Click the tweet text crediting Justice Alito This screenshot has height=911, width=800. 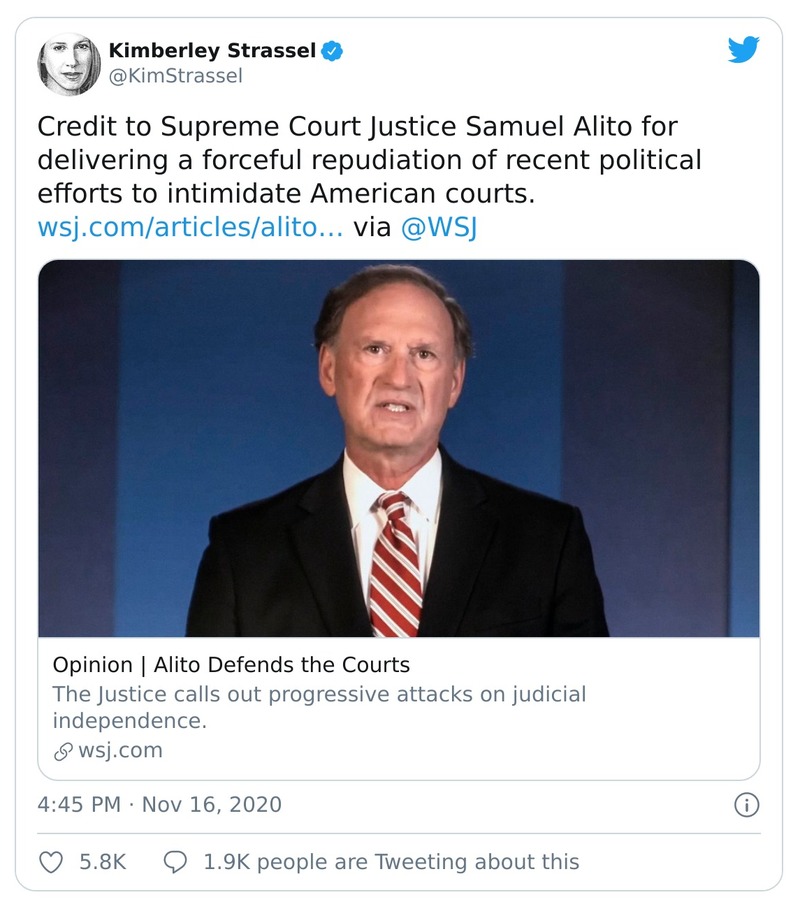click(x=370, y=158)
